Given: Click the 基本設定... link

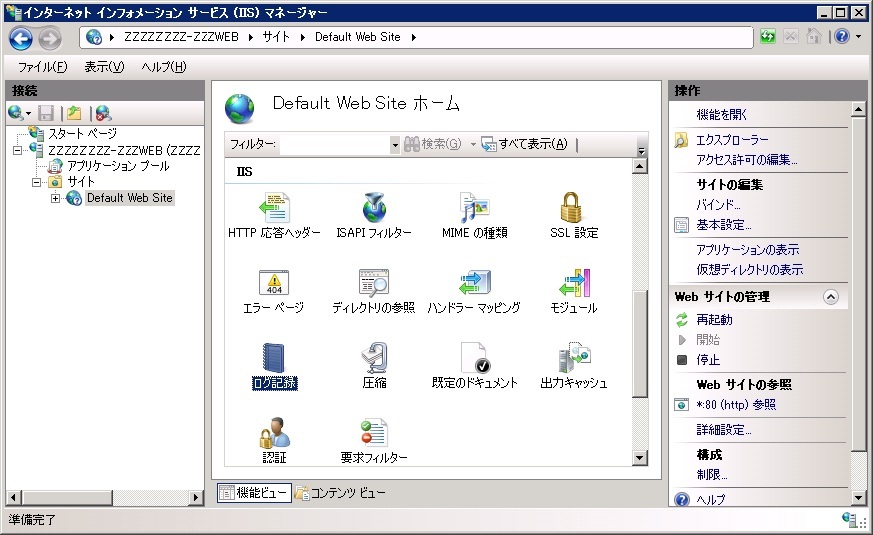Looking at the screenshot, I should 723,225.
